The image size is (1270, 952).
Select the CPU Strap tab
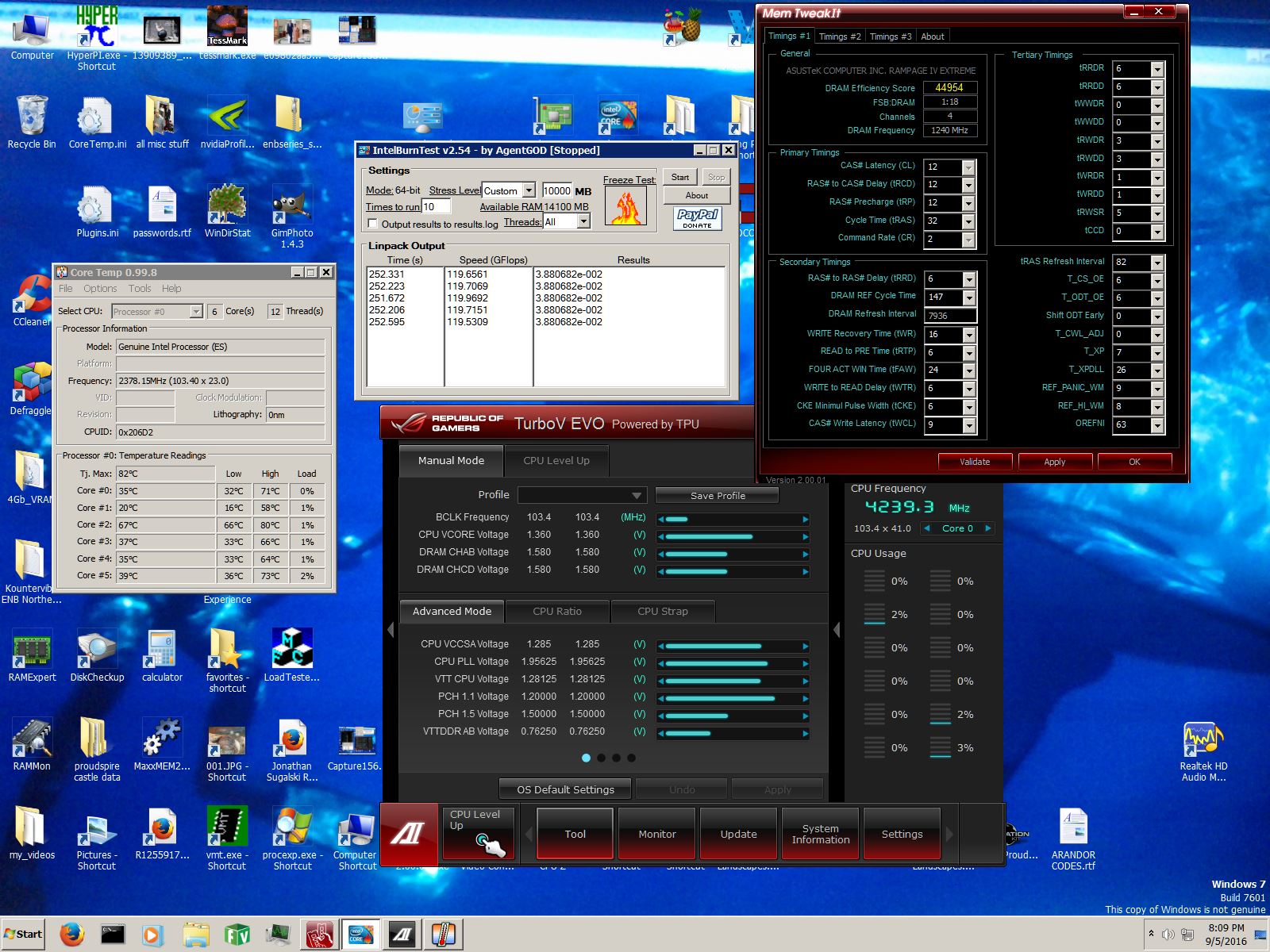point(663,611)
